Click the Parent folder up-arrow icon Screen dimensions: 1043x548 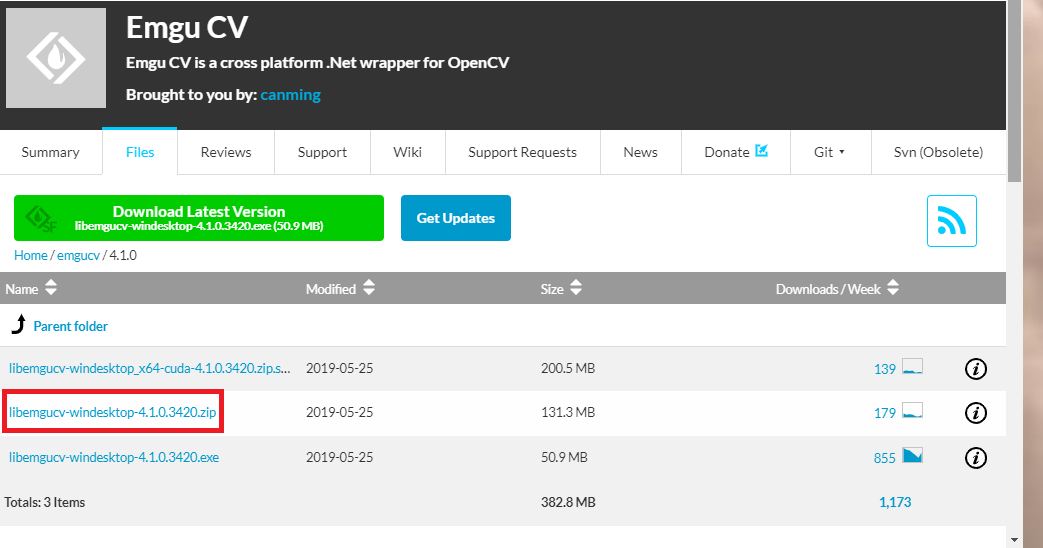point(19,324)
